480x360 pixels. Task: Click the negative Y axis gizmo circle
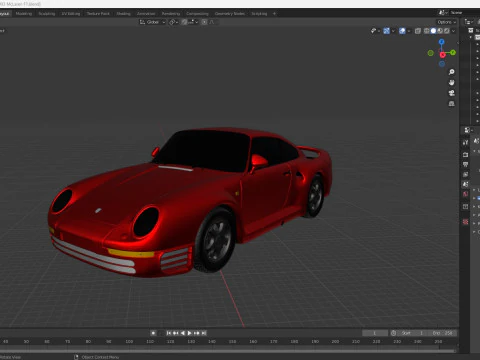click(x=431, y=53)
